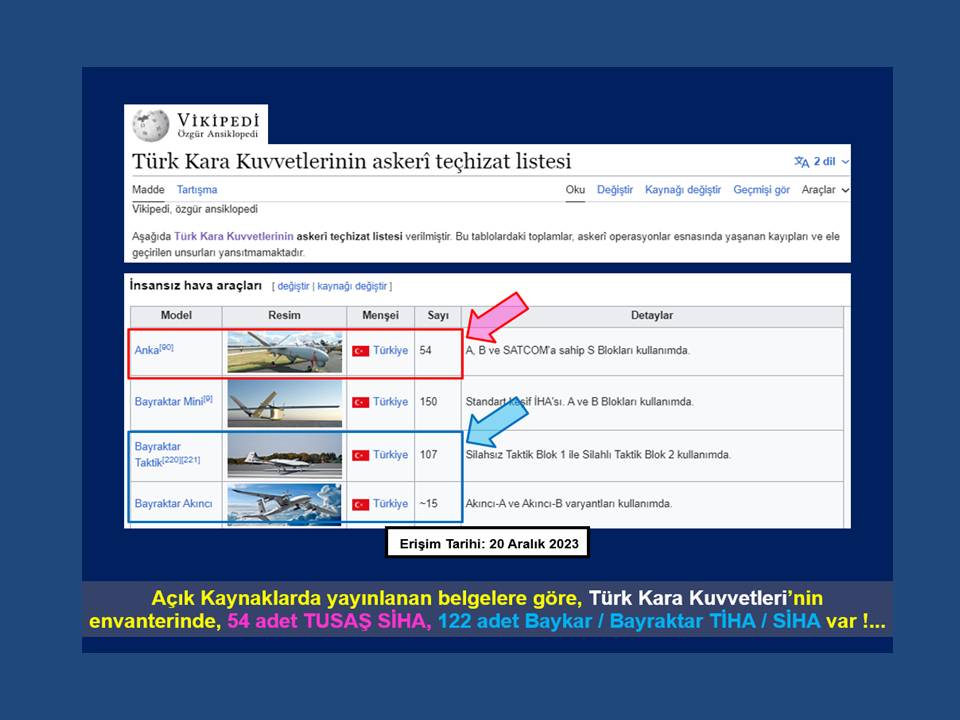Viewport: 960px width, 720px height.
Task: Click the Vikipedi globe logo
Action: (151, 124)
